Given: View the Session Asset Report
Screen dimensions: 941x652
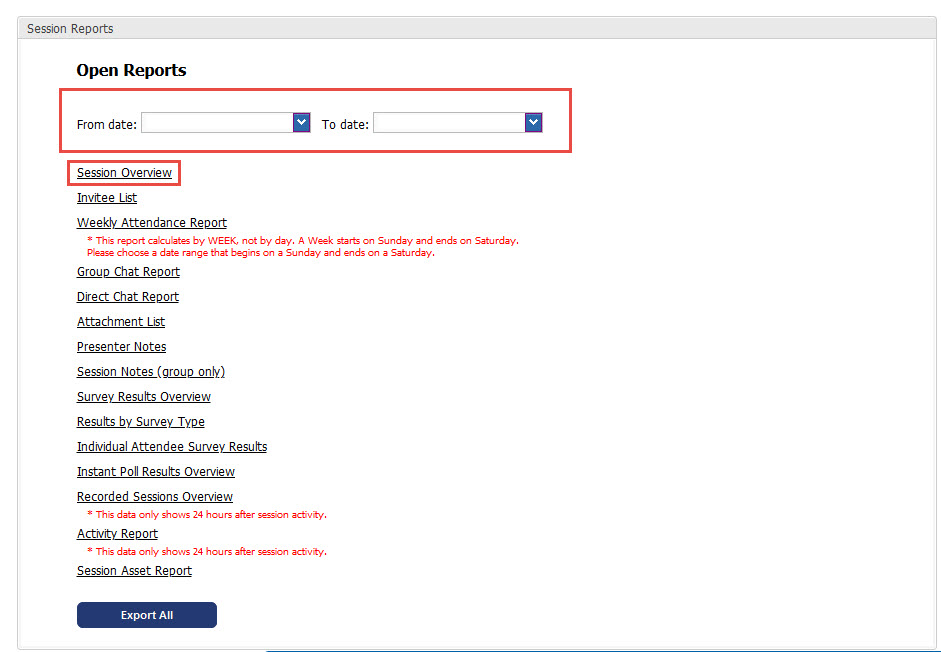Looking at the screenshot, I should click(x=134, y=571).
